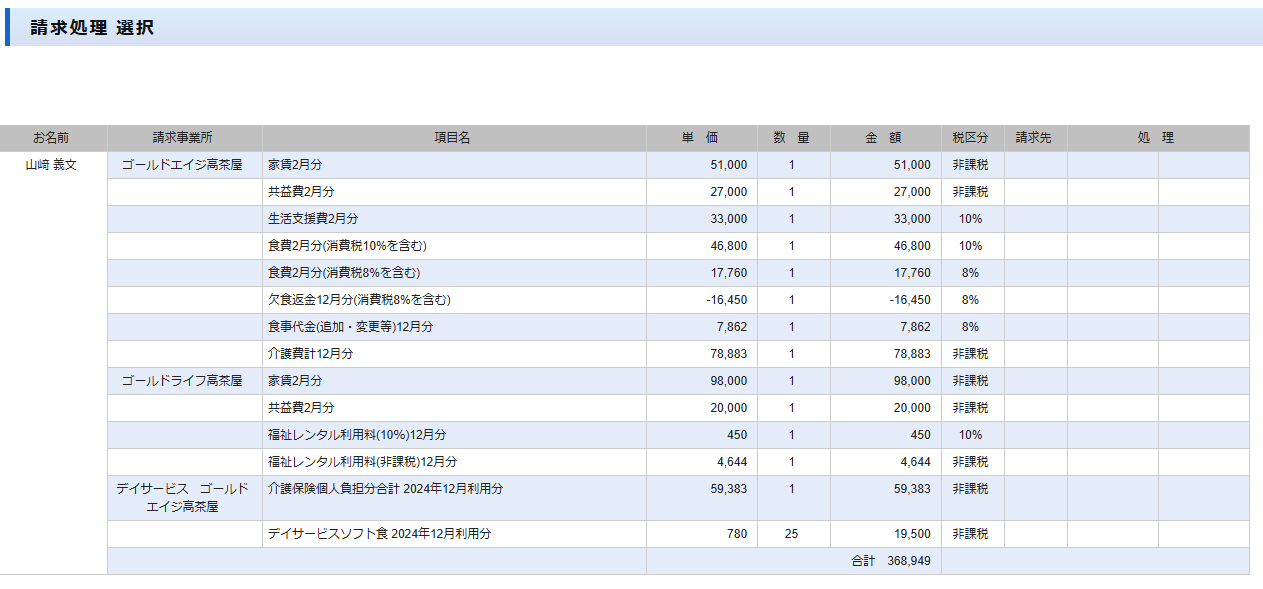Viewport: 1263px width, 589px height.
Task: Click the 介護費計12月分 item
Action: pos(311,354)
